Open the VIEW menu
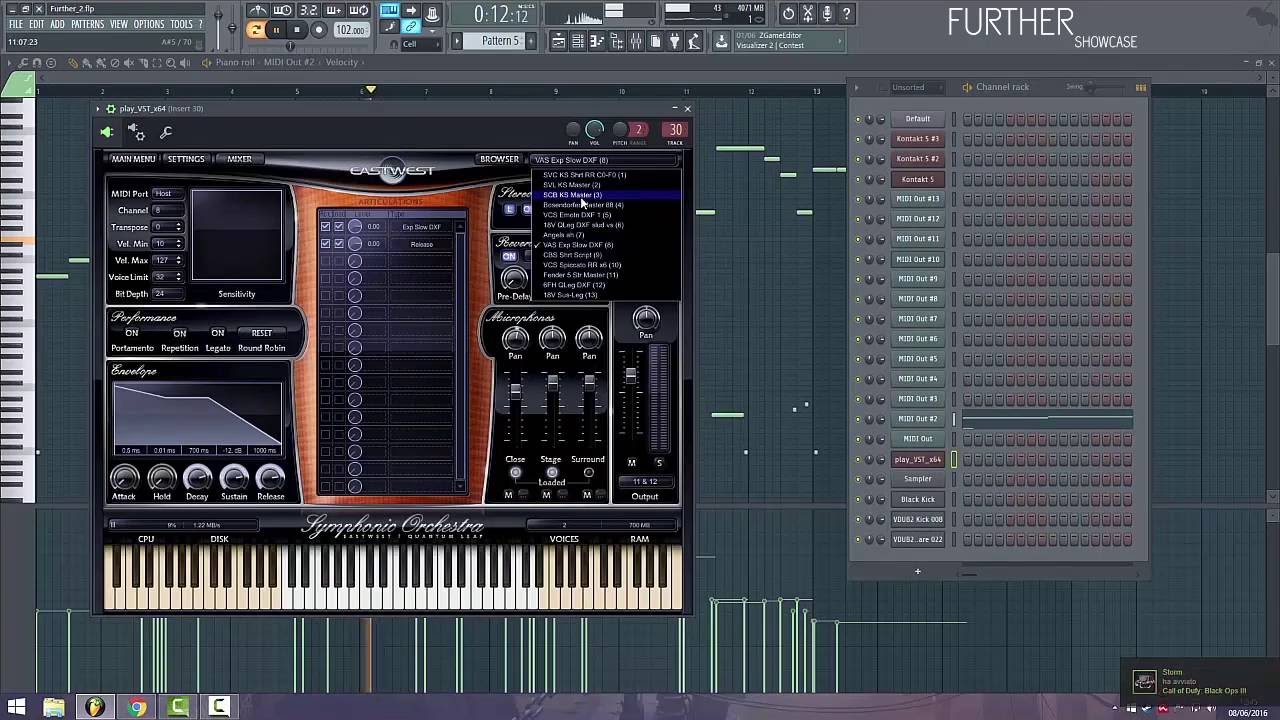The height and width of the screenshot is (720, 1280). (119, 24)
